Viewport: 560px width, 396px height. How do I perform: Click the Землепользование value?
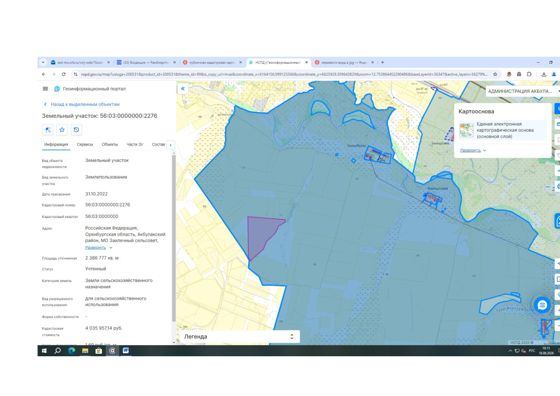pyautogui.click(x=106, y=177)
